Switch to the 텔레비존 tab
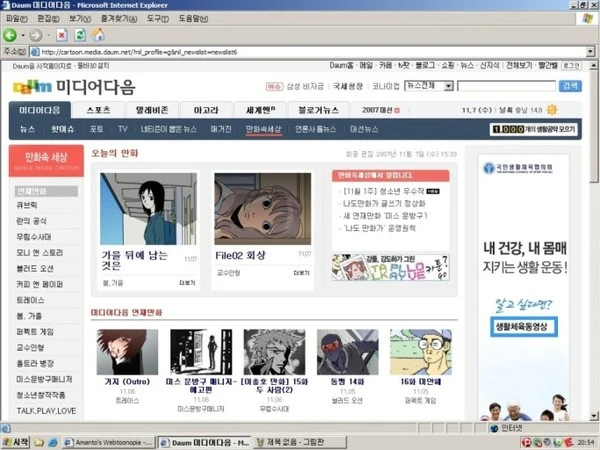 point(152,110)
